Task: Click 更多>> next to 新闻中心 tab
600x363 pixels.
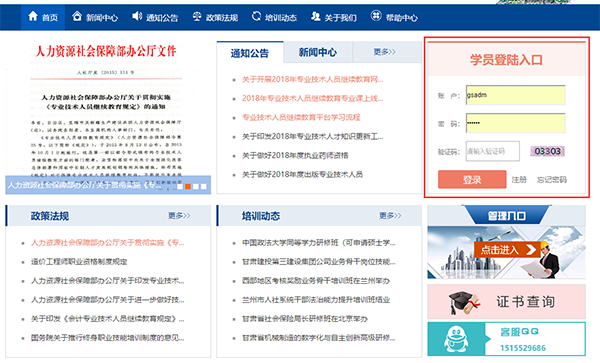Action: tap(385, 52)
